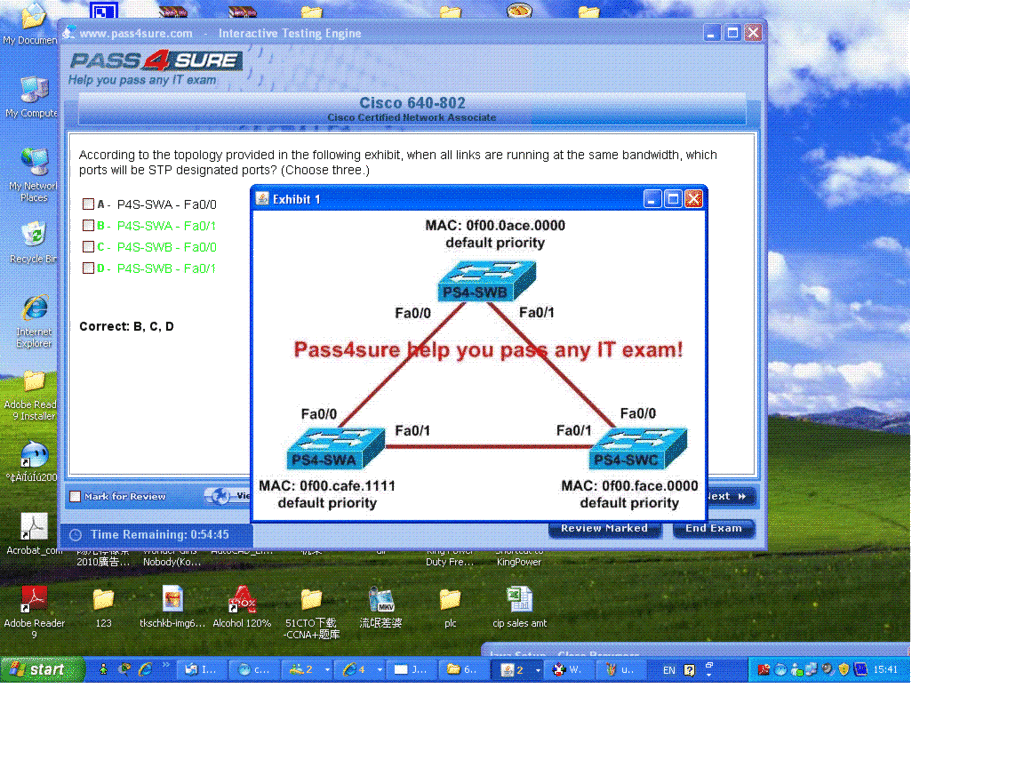Image resolution: width=1024 pixels, height=768 pixels.
Task: Open the Windows Start menu
Action: pos(36,670)
